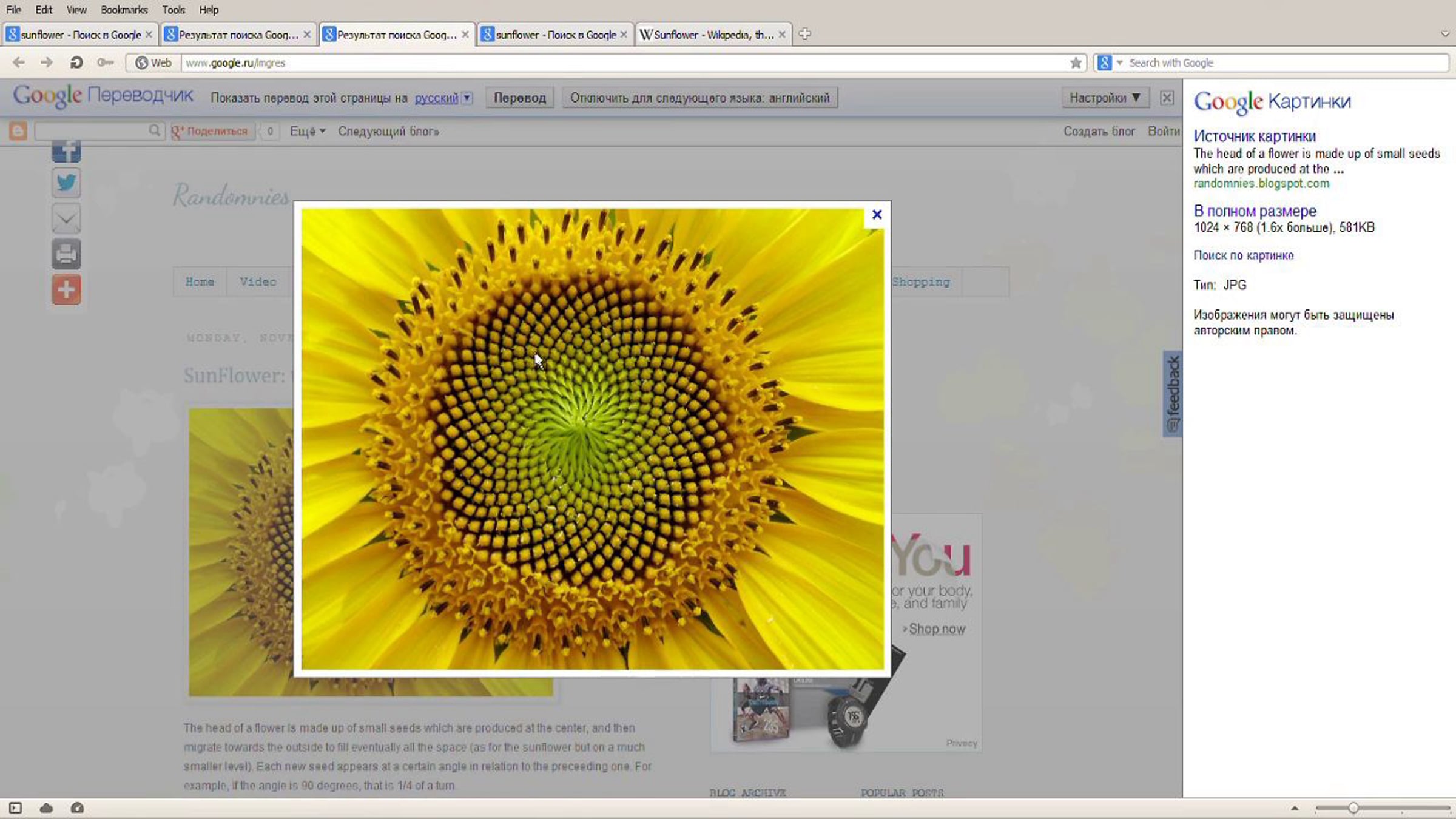Open the Следующий блог link
Viewport: 1456px width, 819px height.
coord(388,131)
